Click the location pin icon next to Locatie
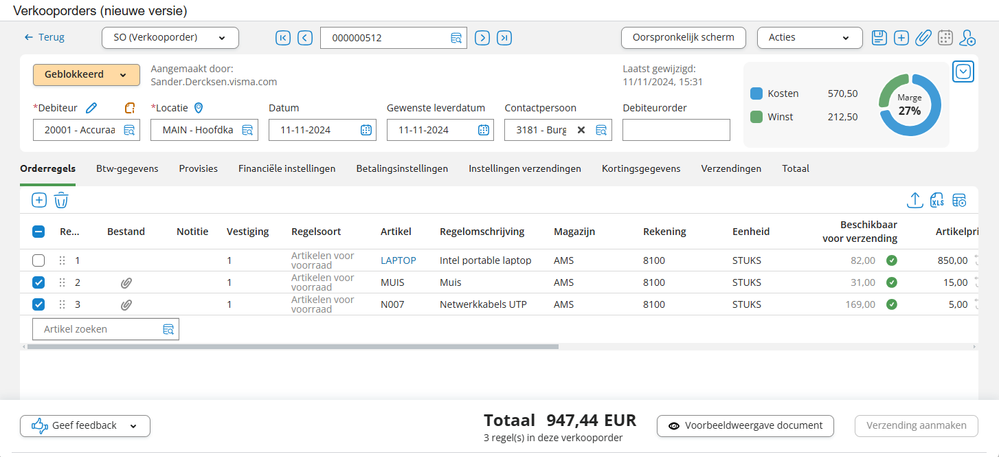The height and width of the screenshot is (457, 999). [198, 108]
